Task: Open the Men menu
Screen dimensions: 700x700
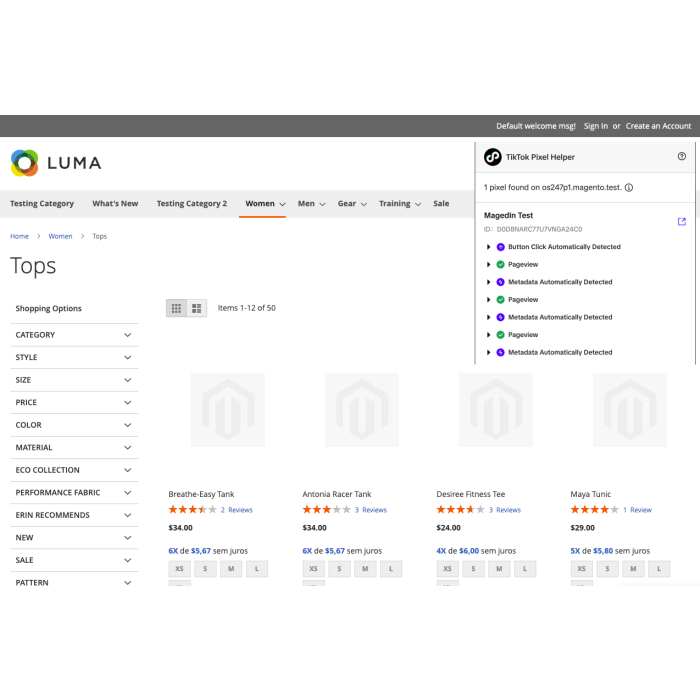Action: [312, 204]
